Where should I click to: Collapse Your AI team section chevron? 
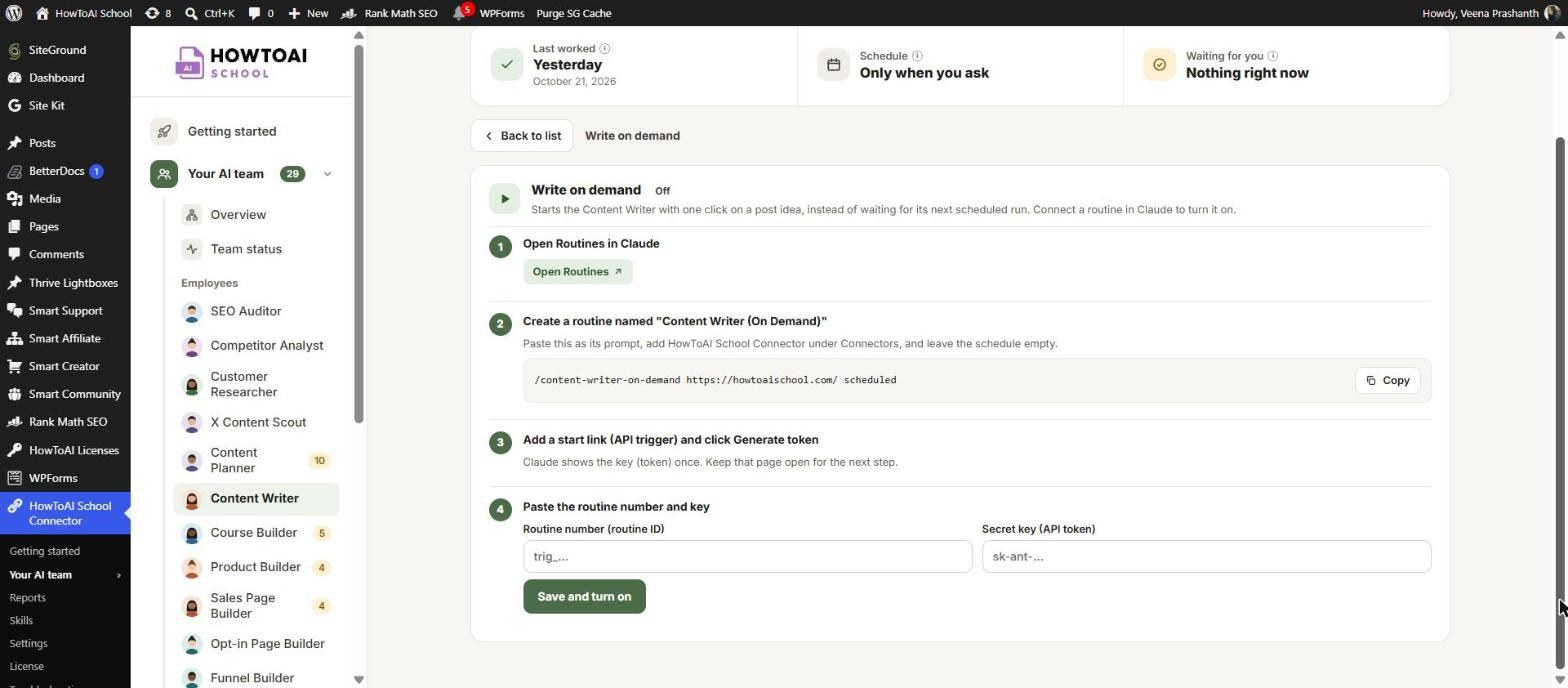pos(327,174)
